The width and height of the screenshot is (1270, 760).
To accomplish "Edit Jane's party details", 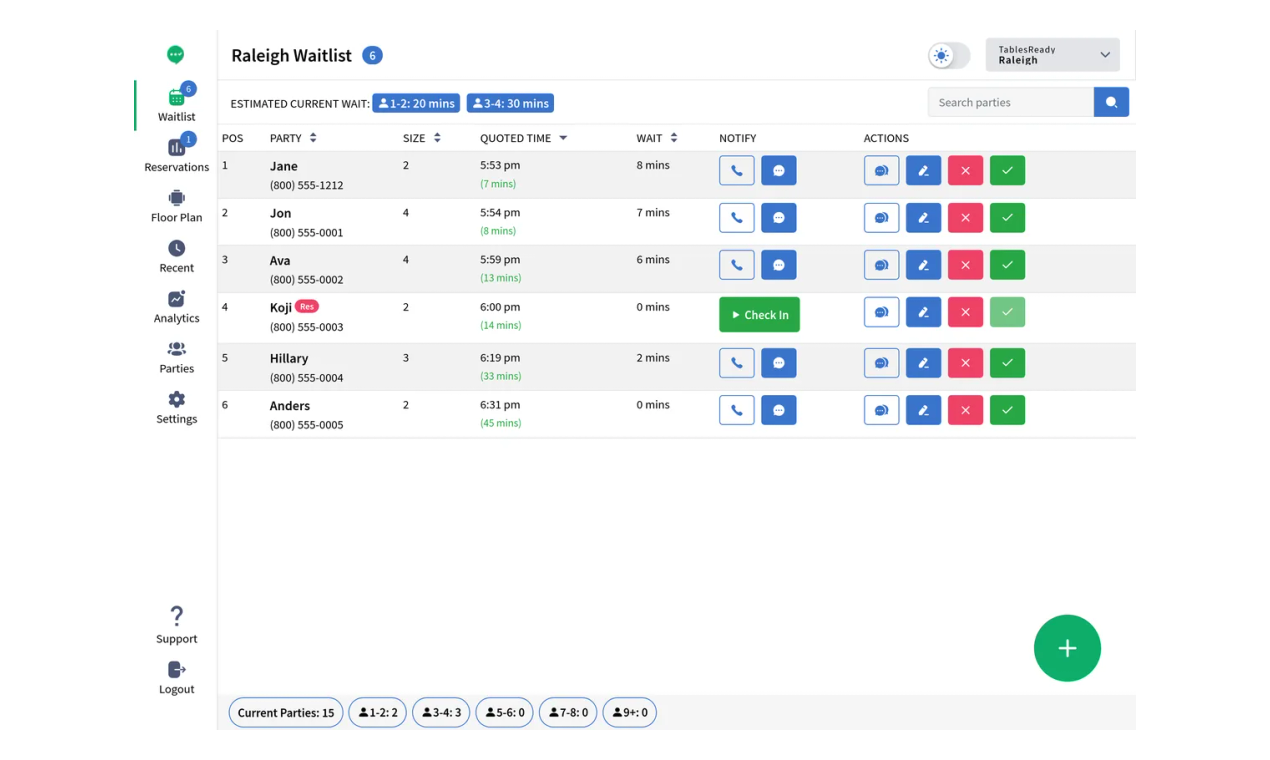I will tap(924, 171).
